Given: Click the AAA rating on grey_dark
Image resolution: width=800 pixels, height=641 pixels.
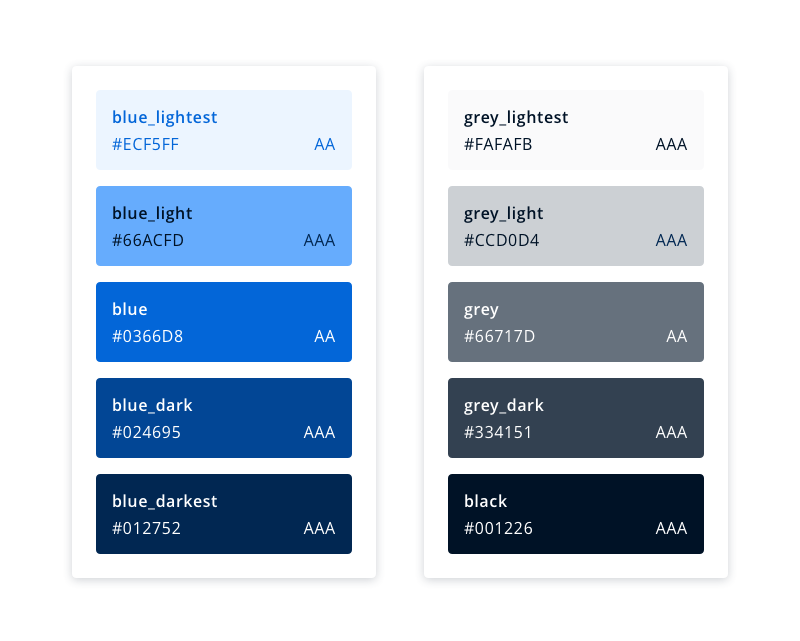Looking at the screenshot, I should tap(671, 433).
